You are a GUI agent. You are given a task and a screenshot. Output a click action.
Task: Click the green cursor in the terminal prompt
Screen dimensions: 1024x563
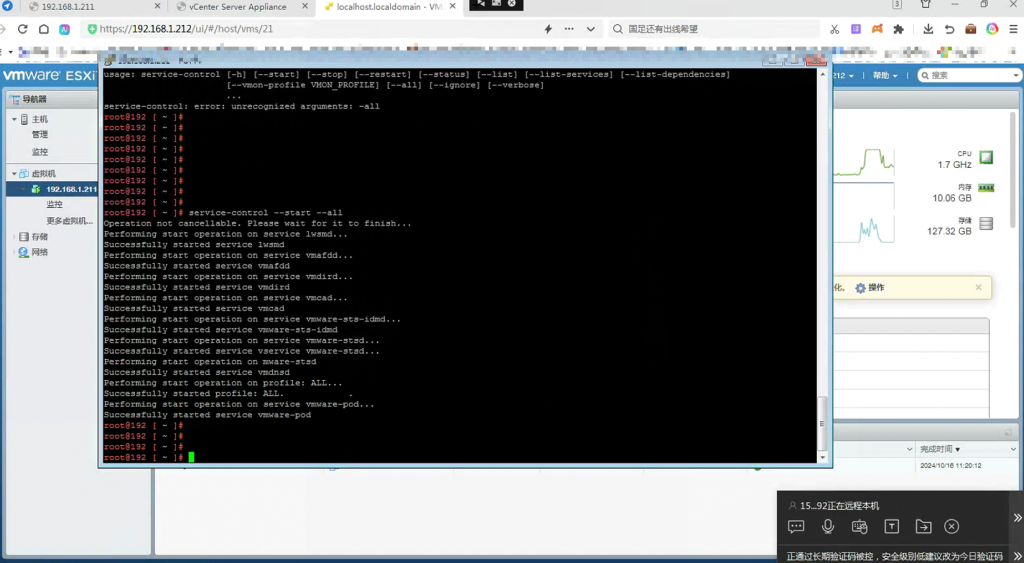pos(191,457)
